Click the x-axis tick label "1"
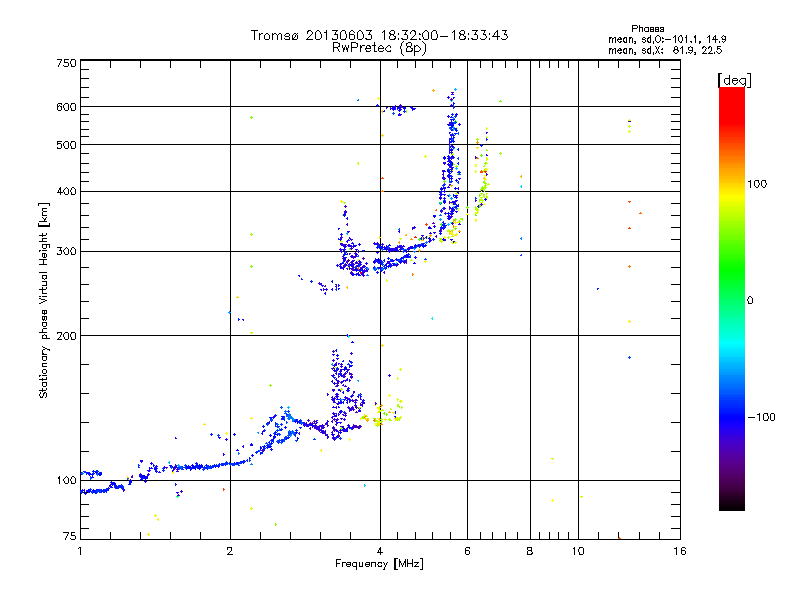This screenshot has height=600, width=800. click(x=80, y=551)
